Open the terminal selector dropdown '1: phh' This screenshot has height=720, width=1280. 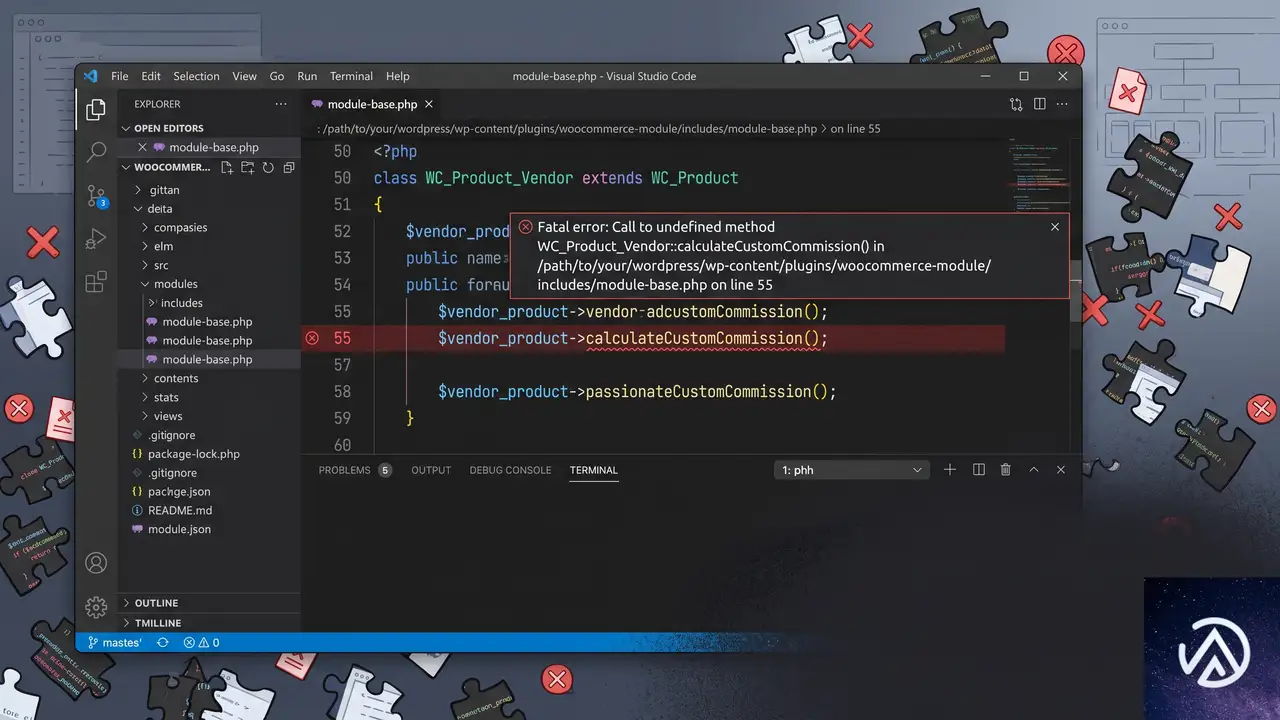click(852, 470)
